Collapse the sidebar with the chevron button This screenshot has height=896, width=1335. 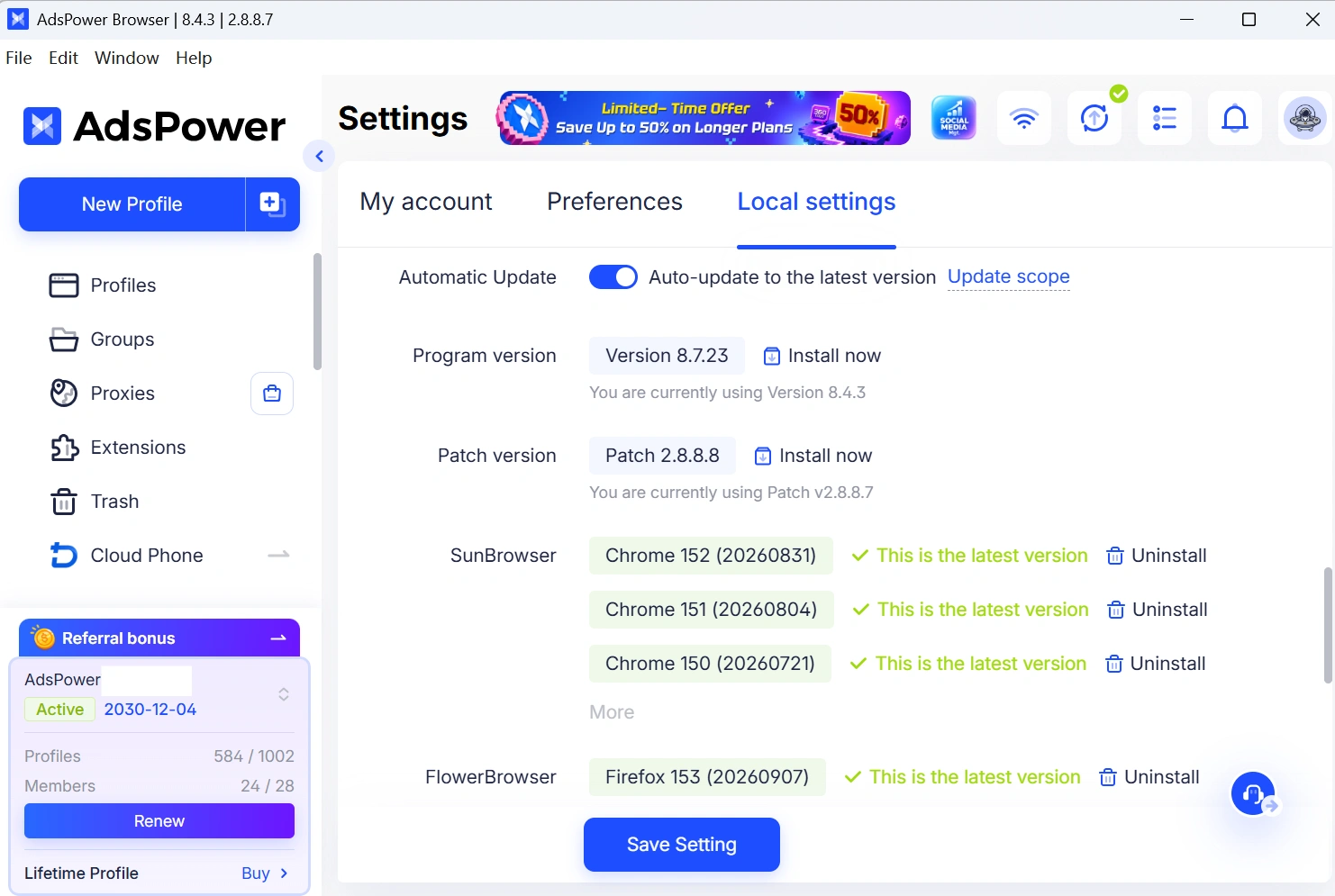point(319,156)
